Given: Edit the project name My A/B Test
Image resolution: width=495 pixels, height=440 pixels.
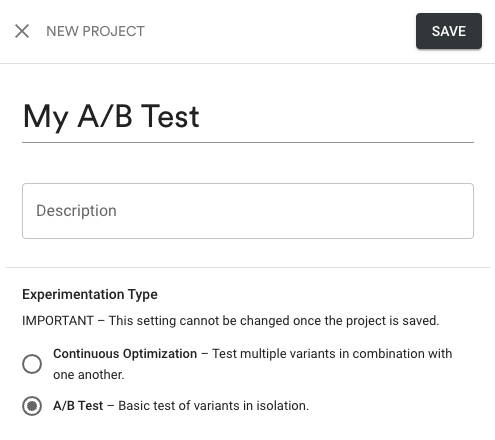Looking at the screenshot, I should click(x=248, y=117).
